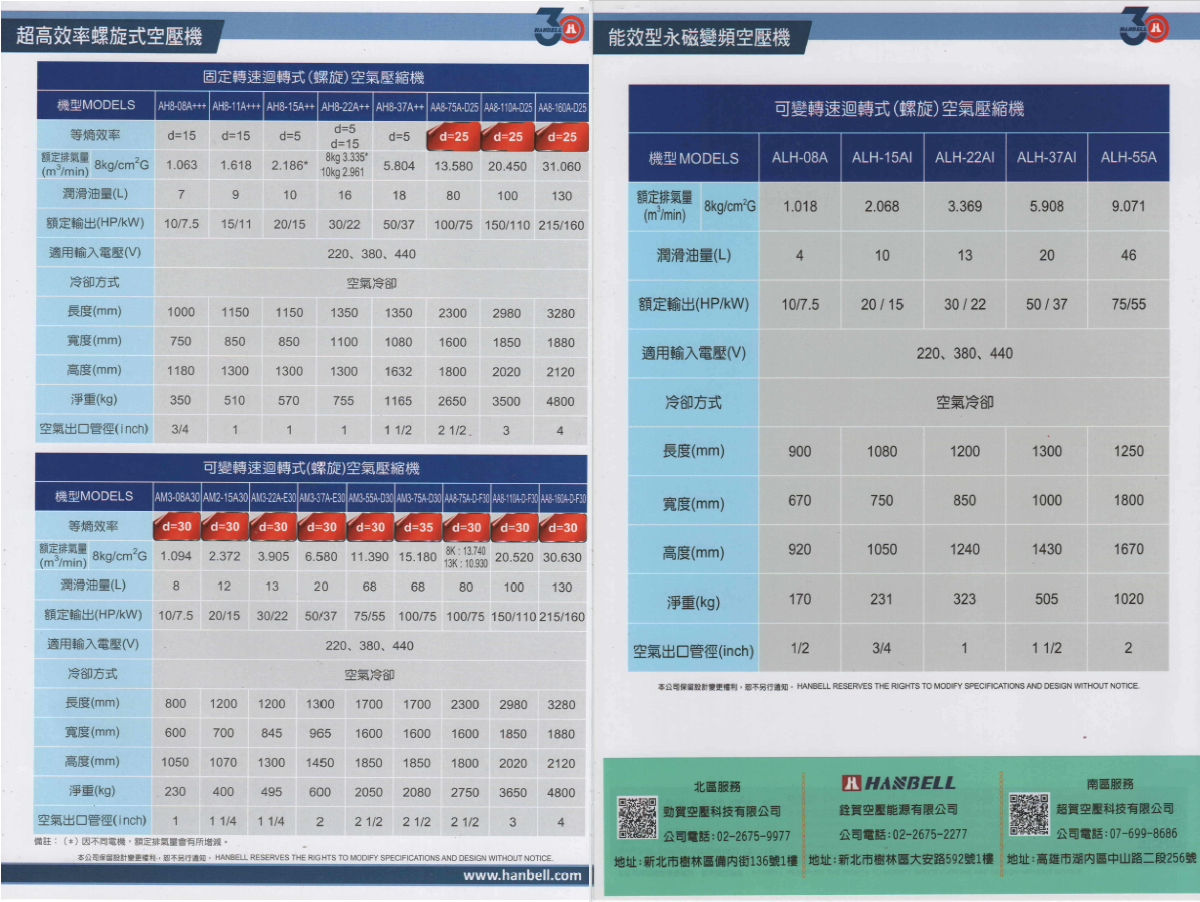The height and width of the screenshot is (902, 1200).
Task: Click the 能效型永磁變頻空壓機 page title
Action: click(x=699, y=38)
